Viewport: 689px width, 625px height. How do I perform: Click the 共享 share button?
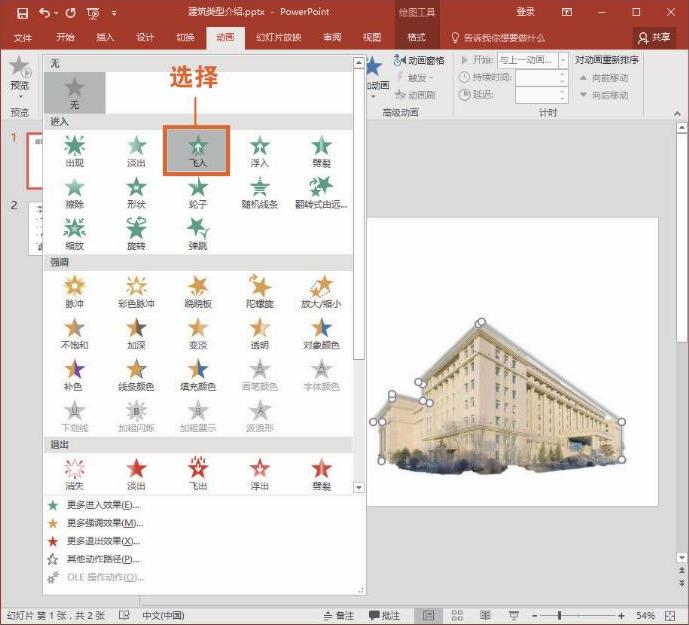(x=654, y=37)
